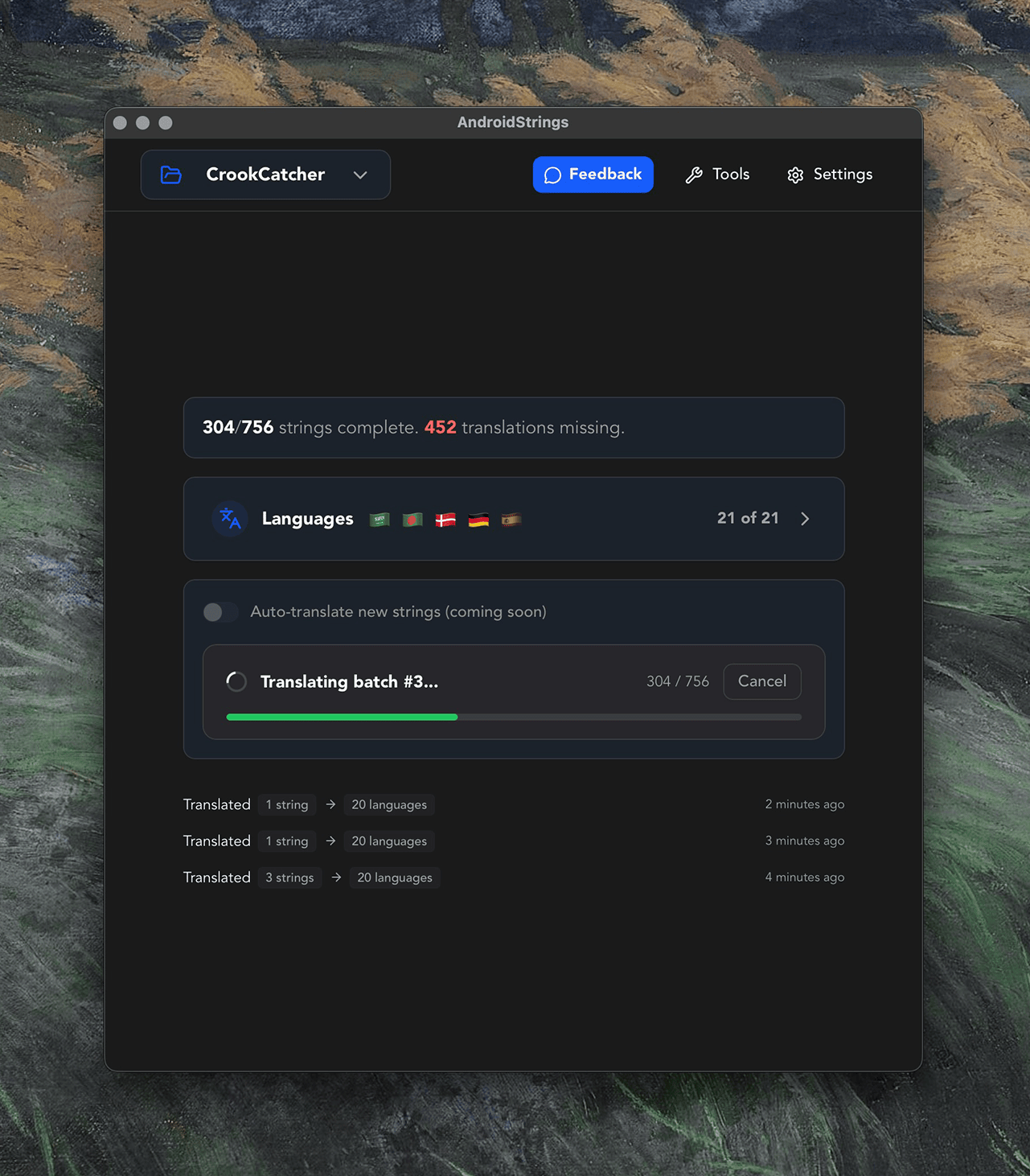Click the Germany flag in Languages row

coord(478,519)
